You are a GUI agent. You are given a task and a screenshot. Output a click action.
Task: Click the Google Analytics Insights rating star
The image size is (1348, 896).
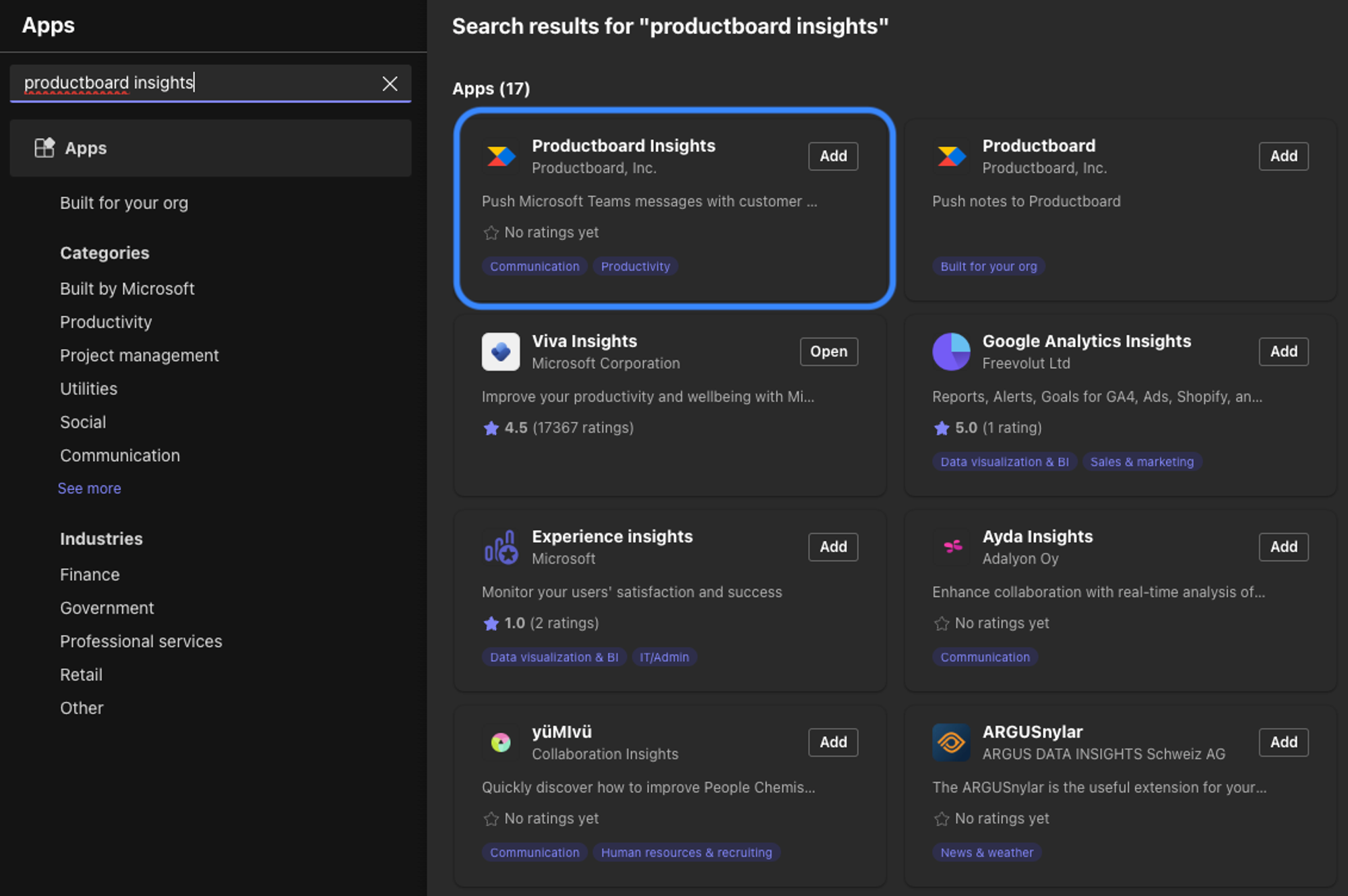942,428
